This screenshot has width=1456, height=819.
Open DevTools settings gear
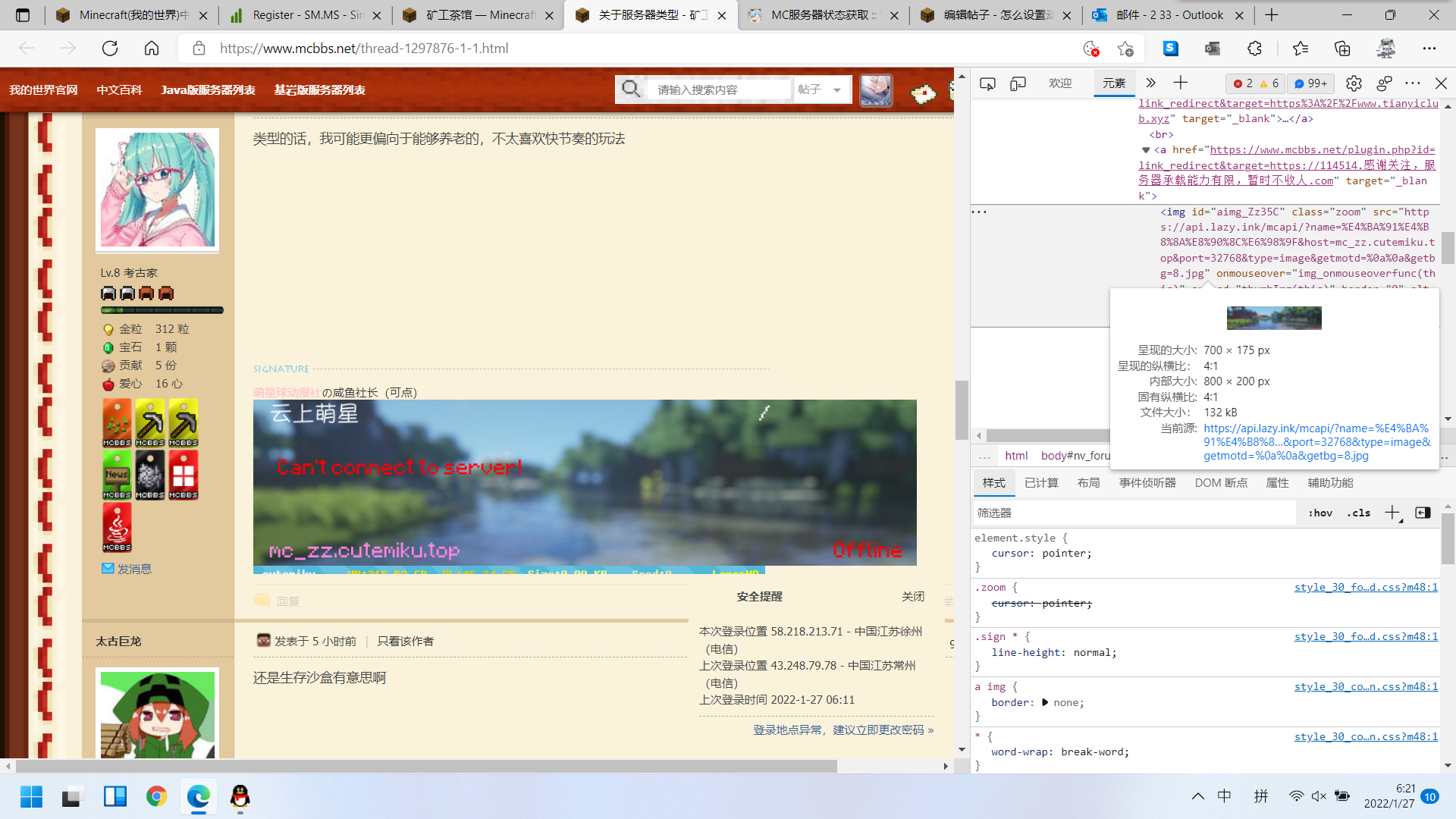pyautogui.click(x=1354, y=83)
